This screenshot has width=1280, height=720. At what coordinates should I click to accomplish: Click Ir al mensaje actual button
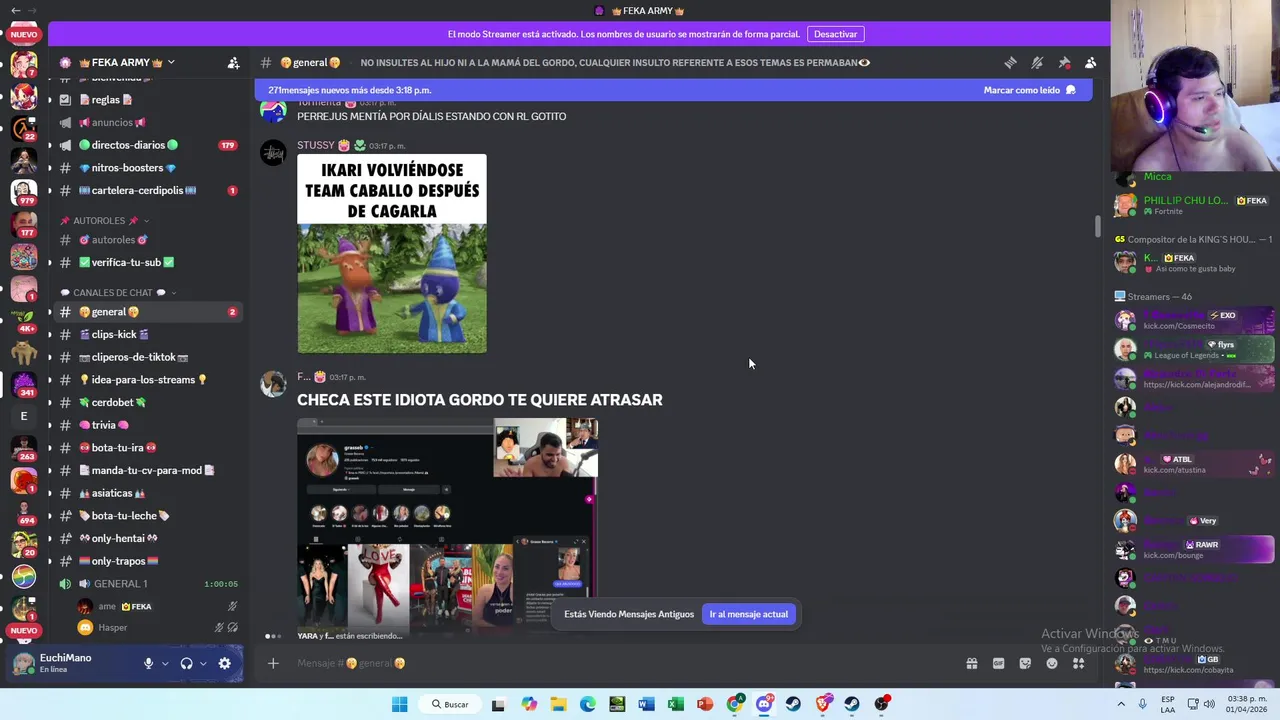coord(749,614)
